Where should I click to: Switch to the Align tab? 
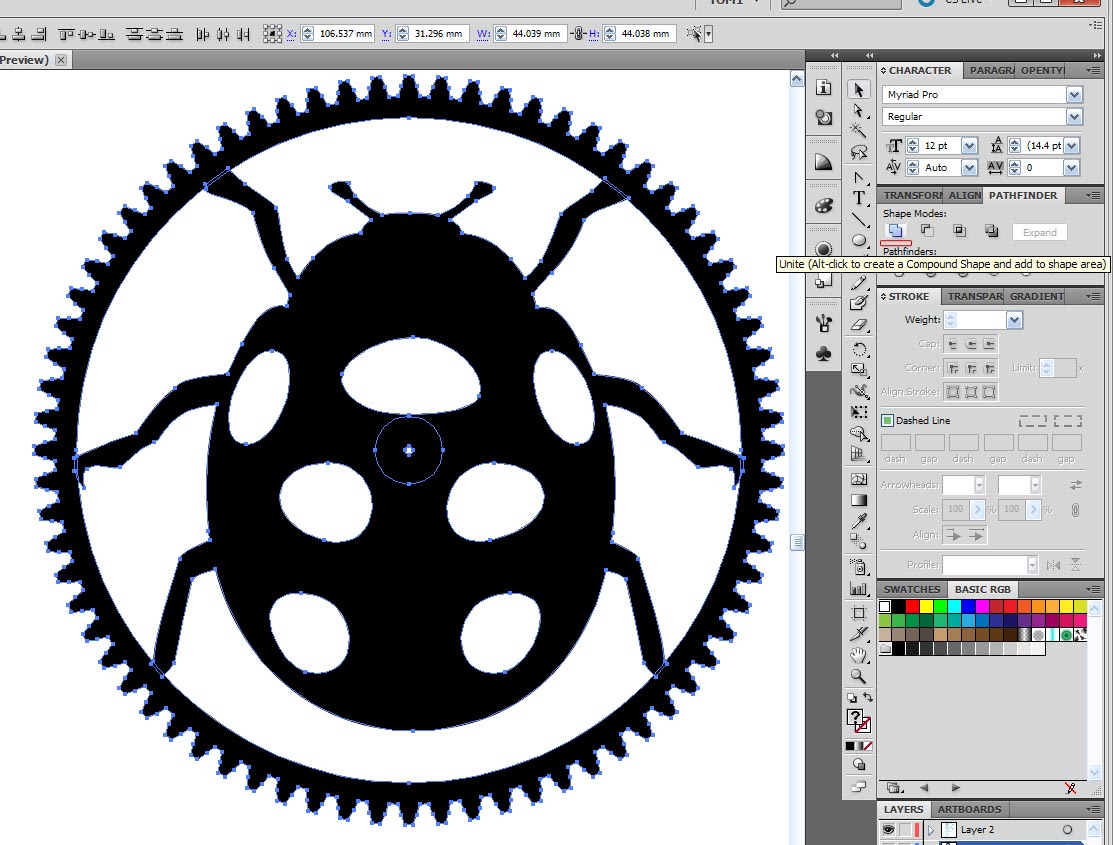pyautogui.click(x=965, y=195)
